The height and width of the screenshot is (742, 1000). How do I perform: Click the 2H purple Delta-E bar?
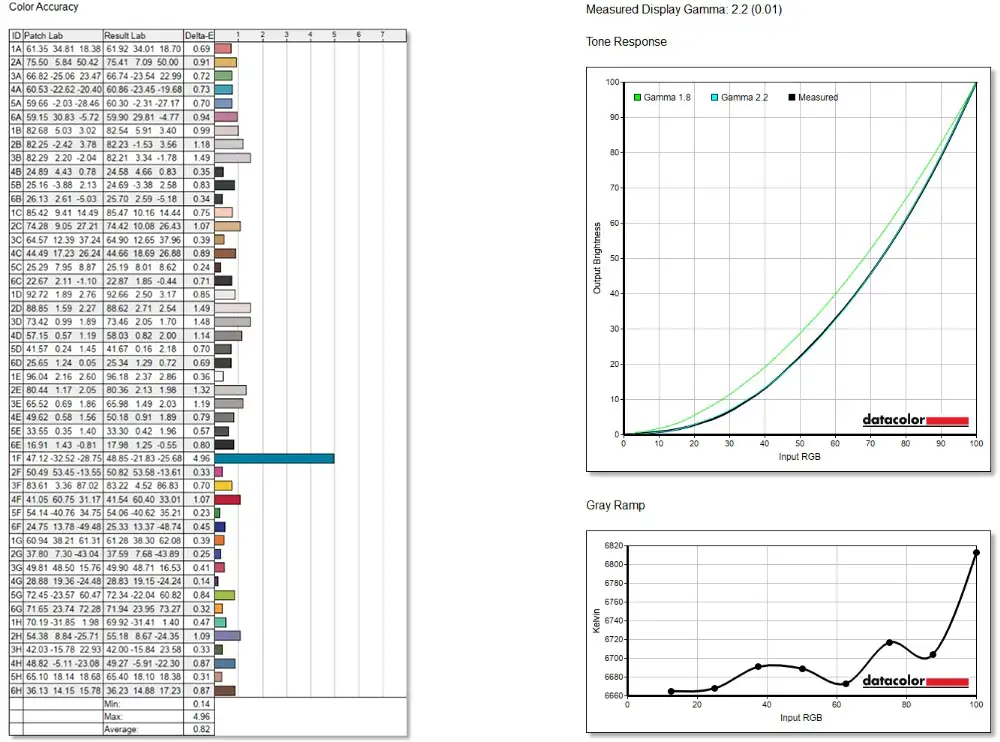pos(228,636)
